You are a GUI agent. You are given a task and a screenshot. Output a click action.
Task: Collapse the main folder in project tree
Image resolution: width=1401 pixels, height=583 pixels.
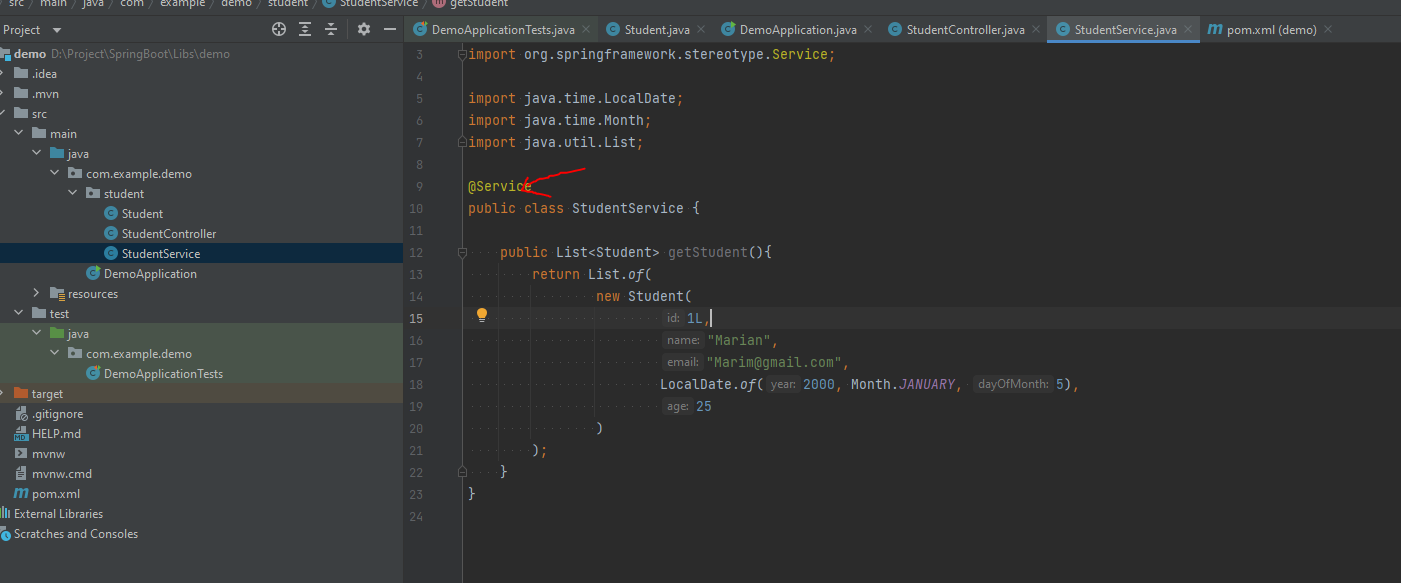pyautogui.click(x=20, y=134)
